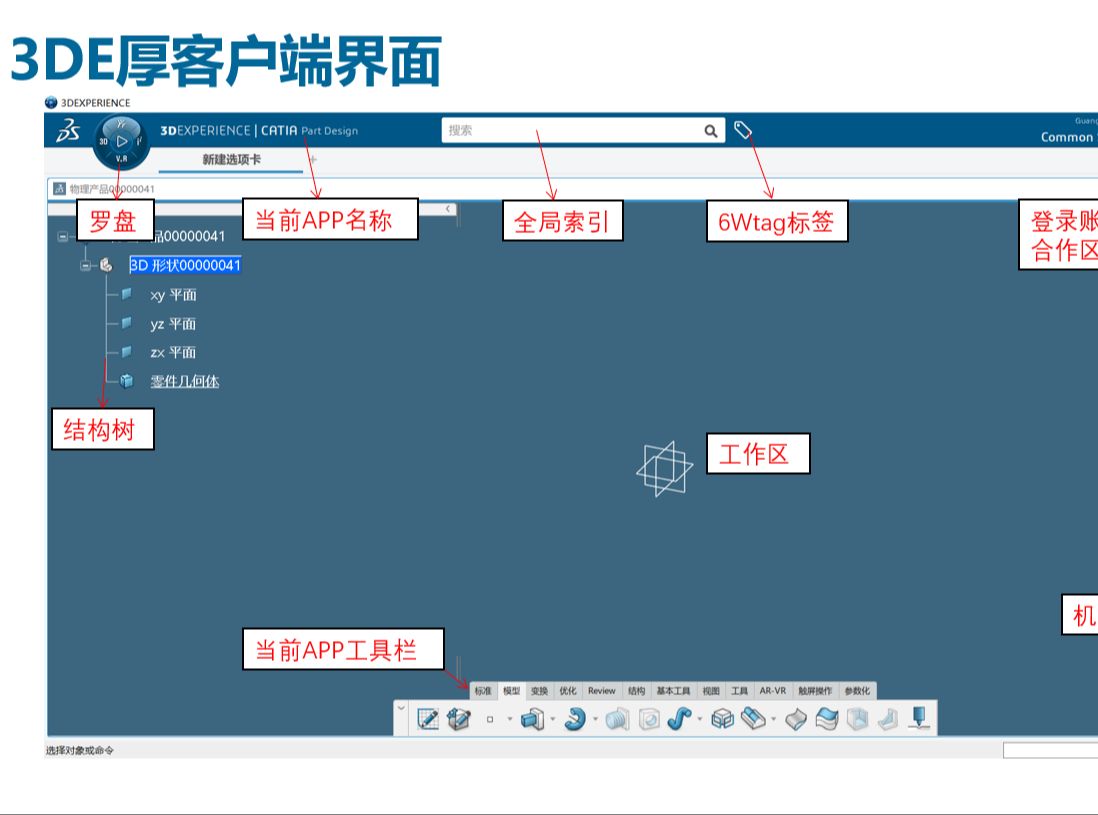The image size is (1098, 815).
Task: Switch to the 模型 tab
Action: click(x=511, y=691)
